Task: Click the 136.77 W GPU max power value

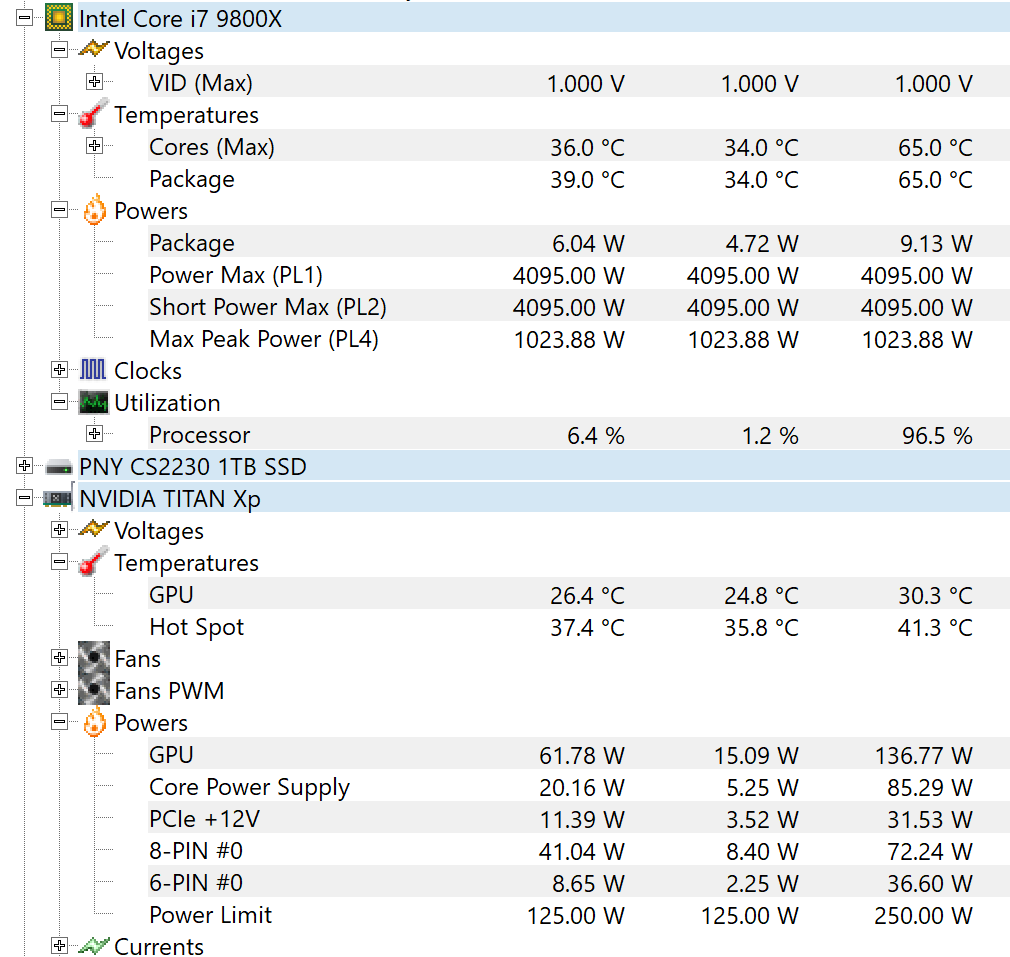Action: (x=924, y=755)
